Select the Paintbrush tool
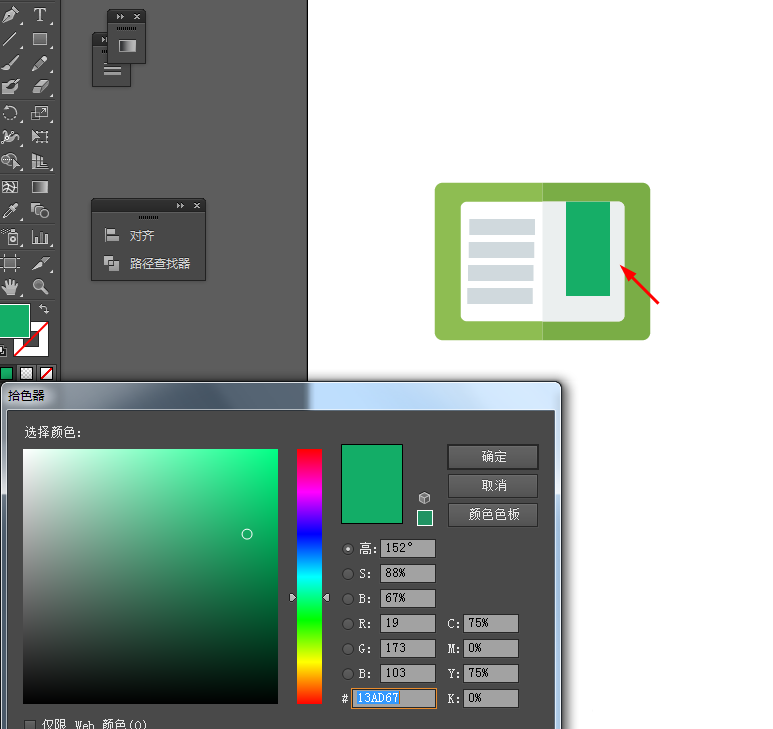 coord(11,64)
